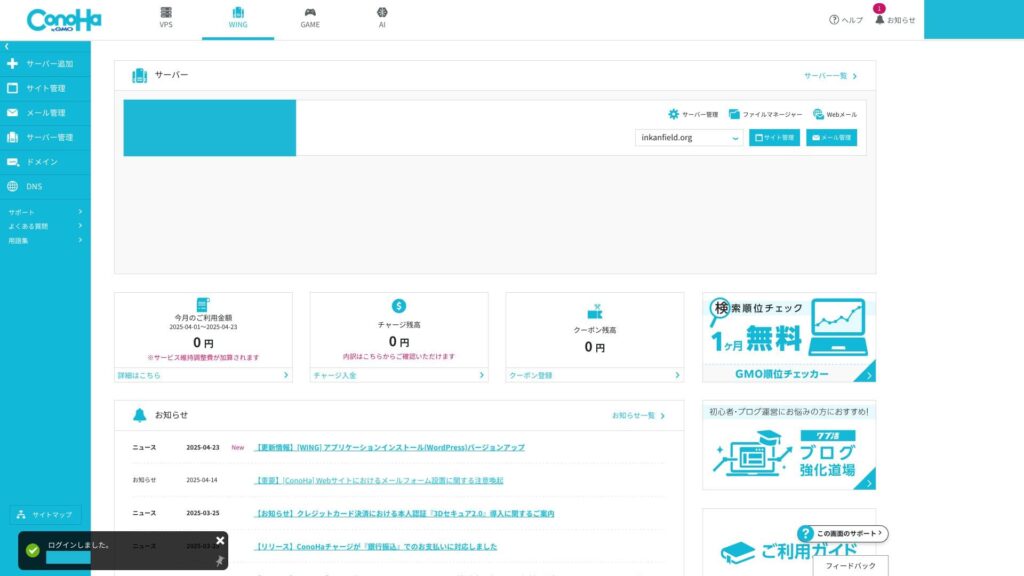The image size is (1024, 576).
Task: Open Server Management gear icon link
Action: tap(674, 114)
